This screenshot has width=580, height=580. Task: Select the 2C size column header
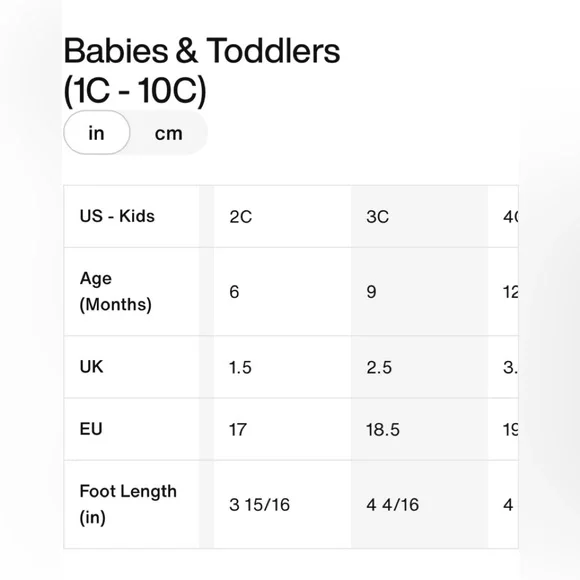click(x=282, y=216)
